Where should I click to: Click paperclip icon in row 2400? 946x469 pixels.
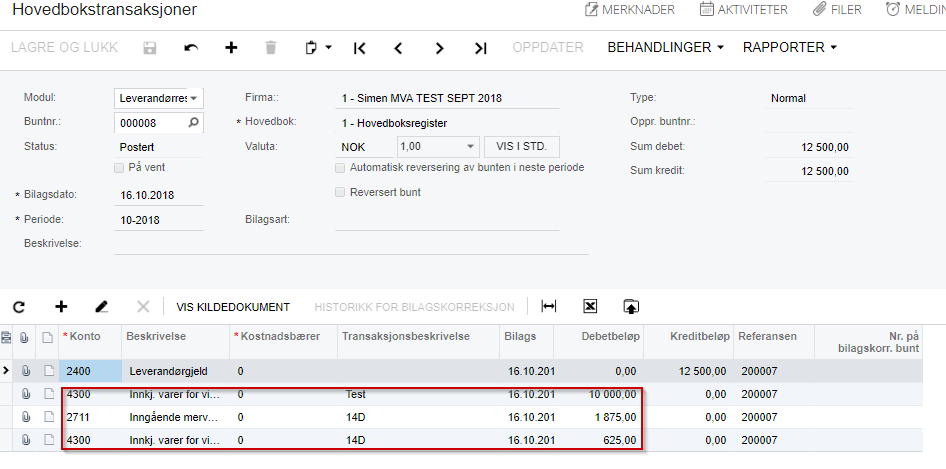[25, 371]
